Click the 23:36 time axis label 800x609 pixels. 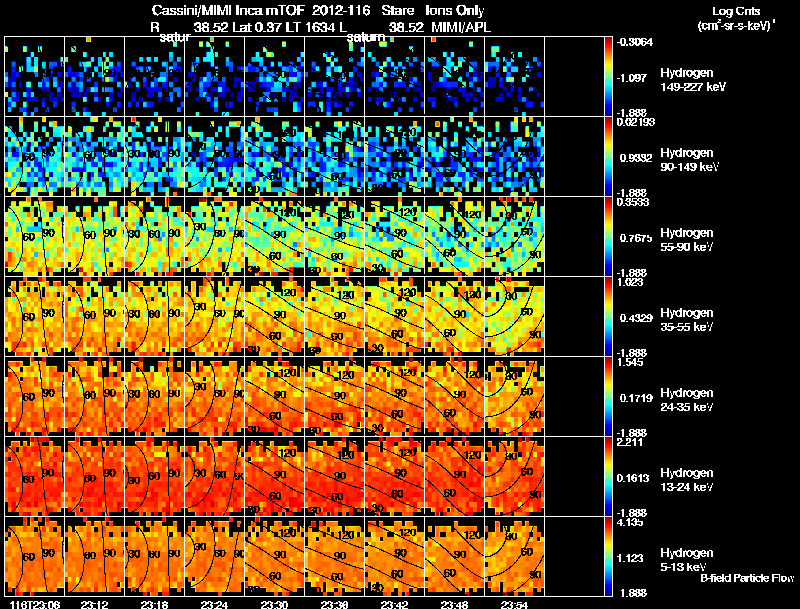pos(334,604)
